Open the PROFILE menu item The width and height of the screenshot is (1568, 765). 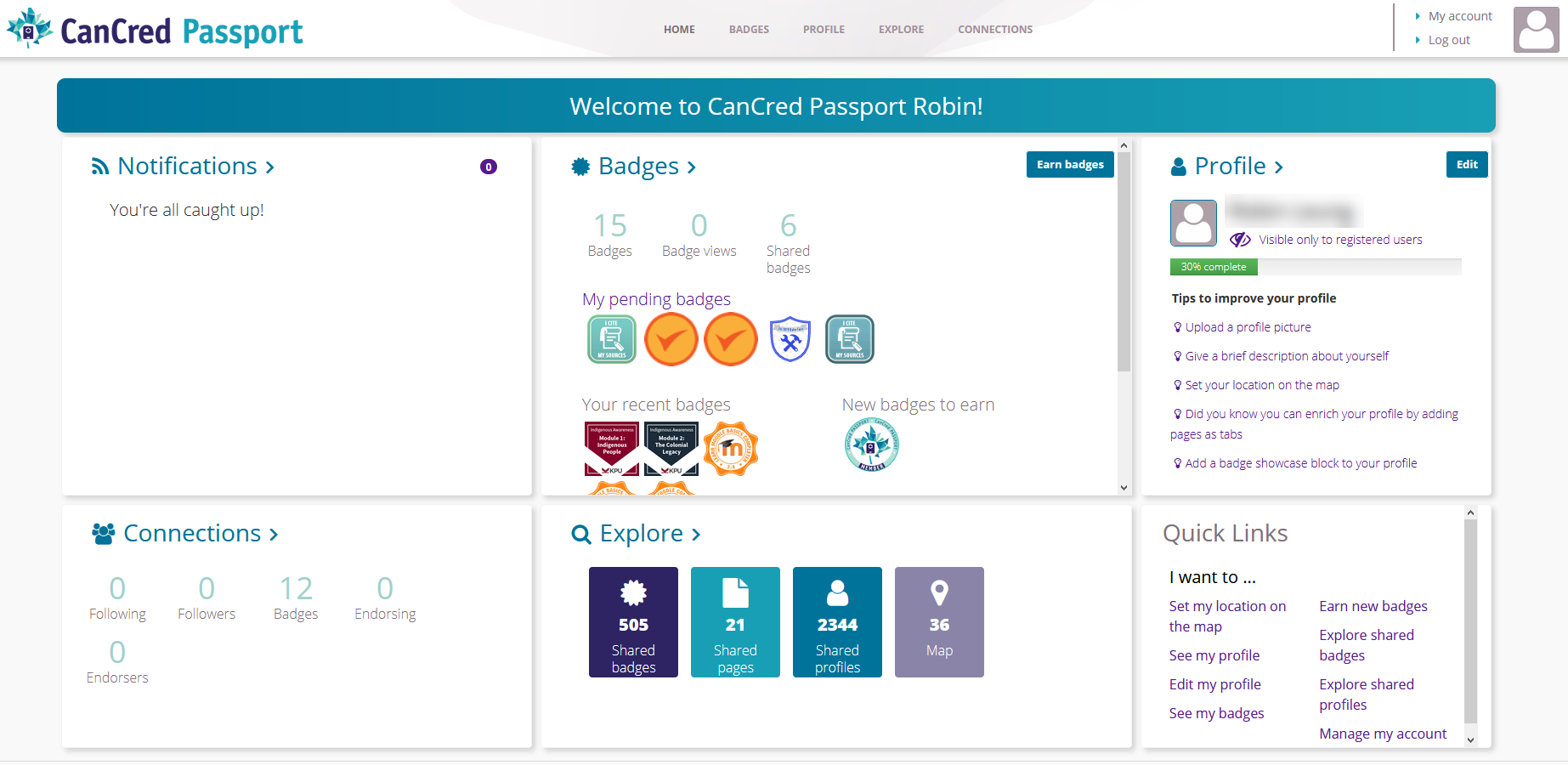(x=824, y=29)
